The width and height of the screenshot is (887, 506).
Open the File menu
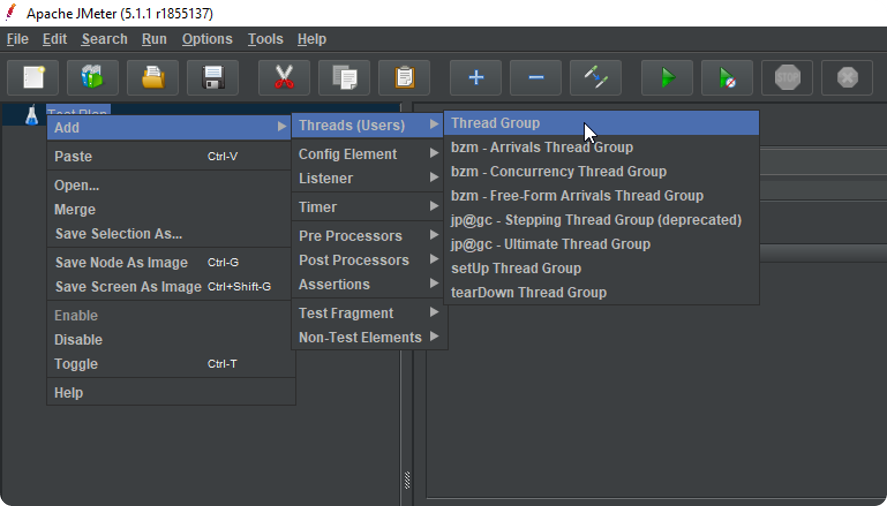pyautogui.click(x=18, y=39)
